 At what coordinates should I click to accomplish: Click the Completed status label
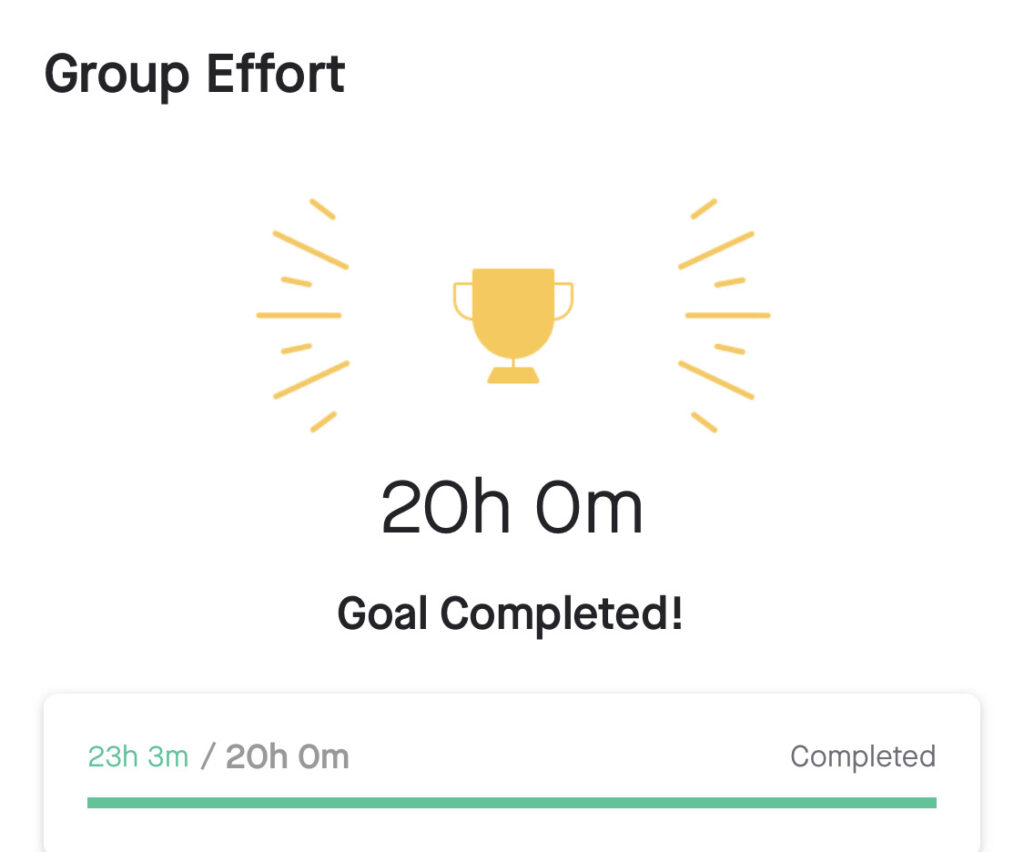pos(863,757)
